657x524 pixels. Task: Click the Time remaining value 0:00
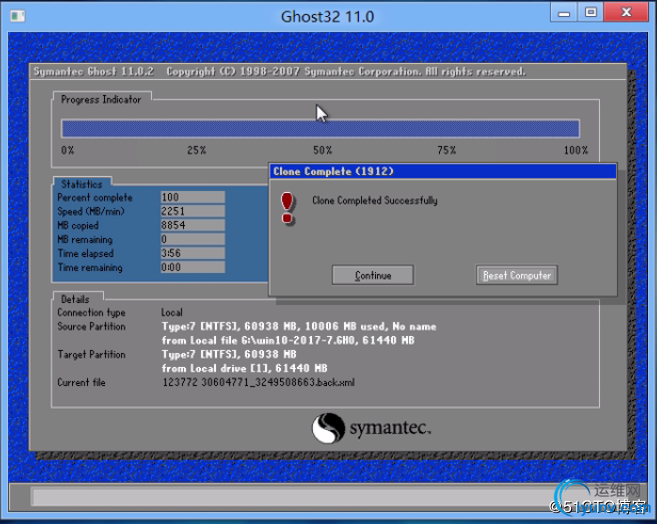pos(193,267)
